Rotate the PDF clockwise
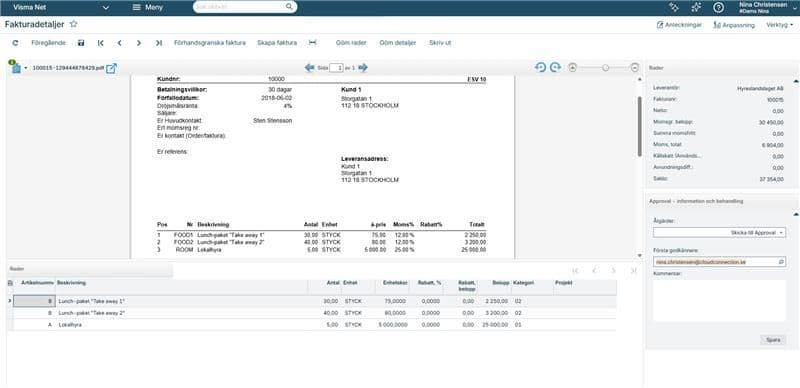800x388 pixels. (x=555, y=67)
